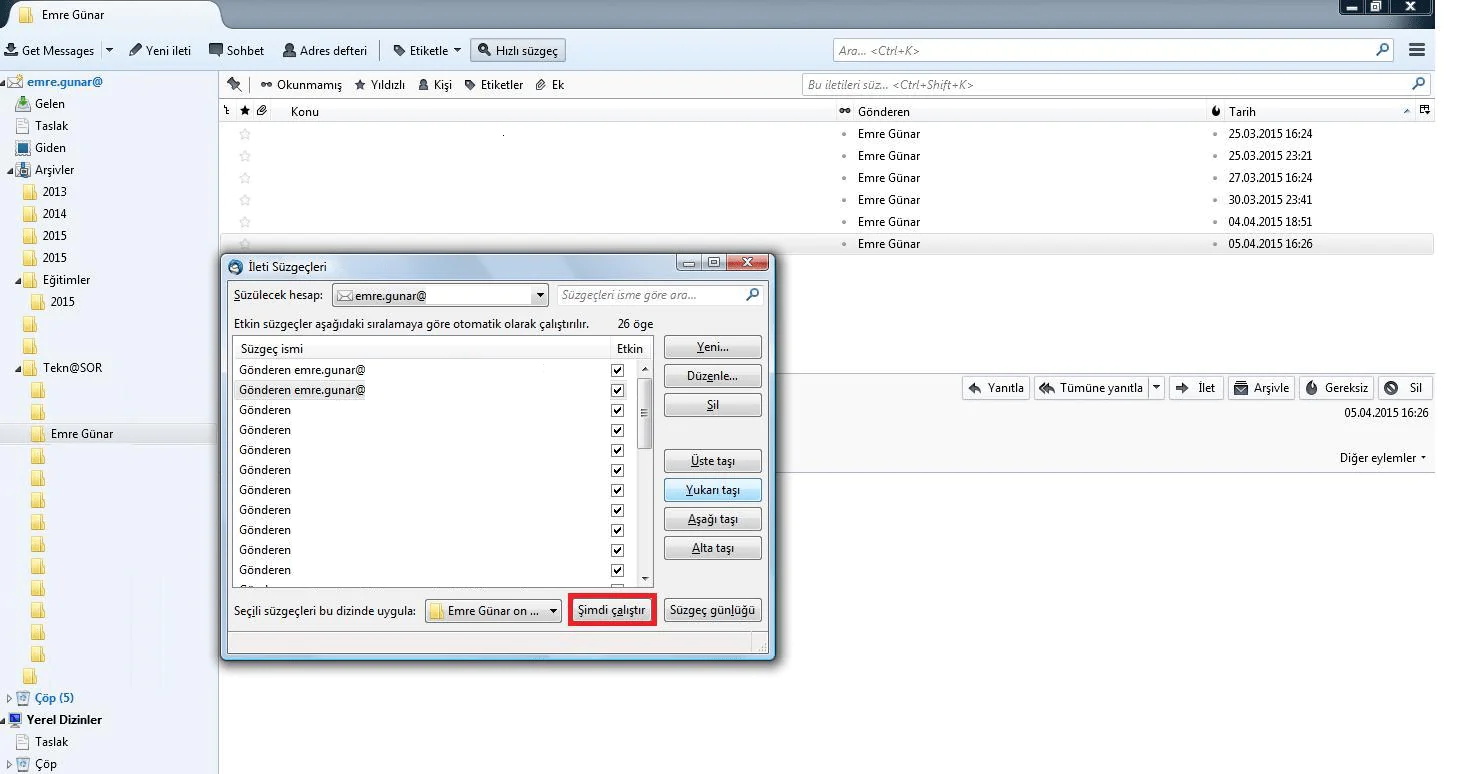Open the target folder dropdown in filters dialog
Viewport: 1464px width, 774px height.
coord(493,611)
